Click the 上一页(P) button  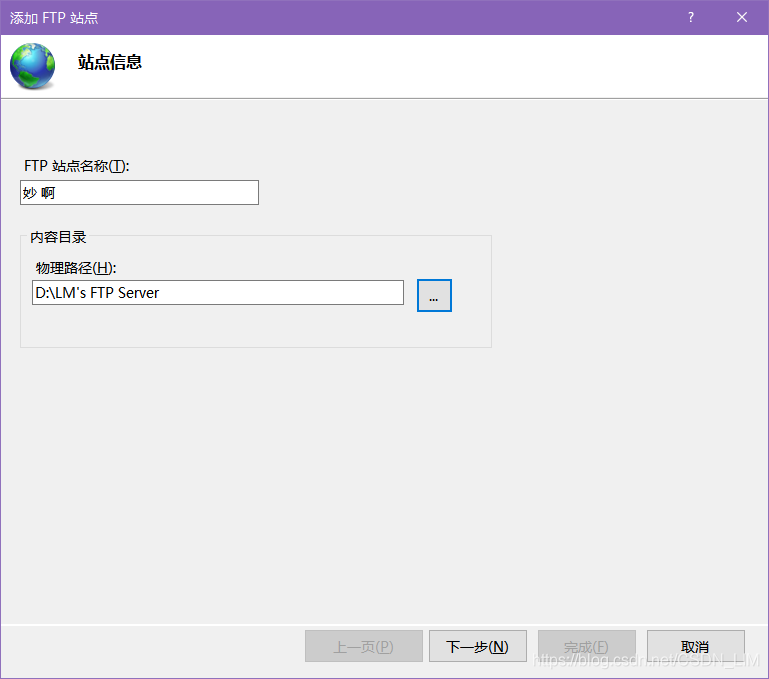364,646
